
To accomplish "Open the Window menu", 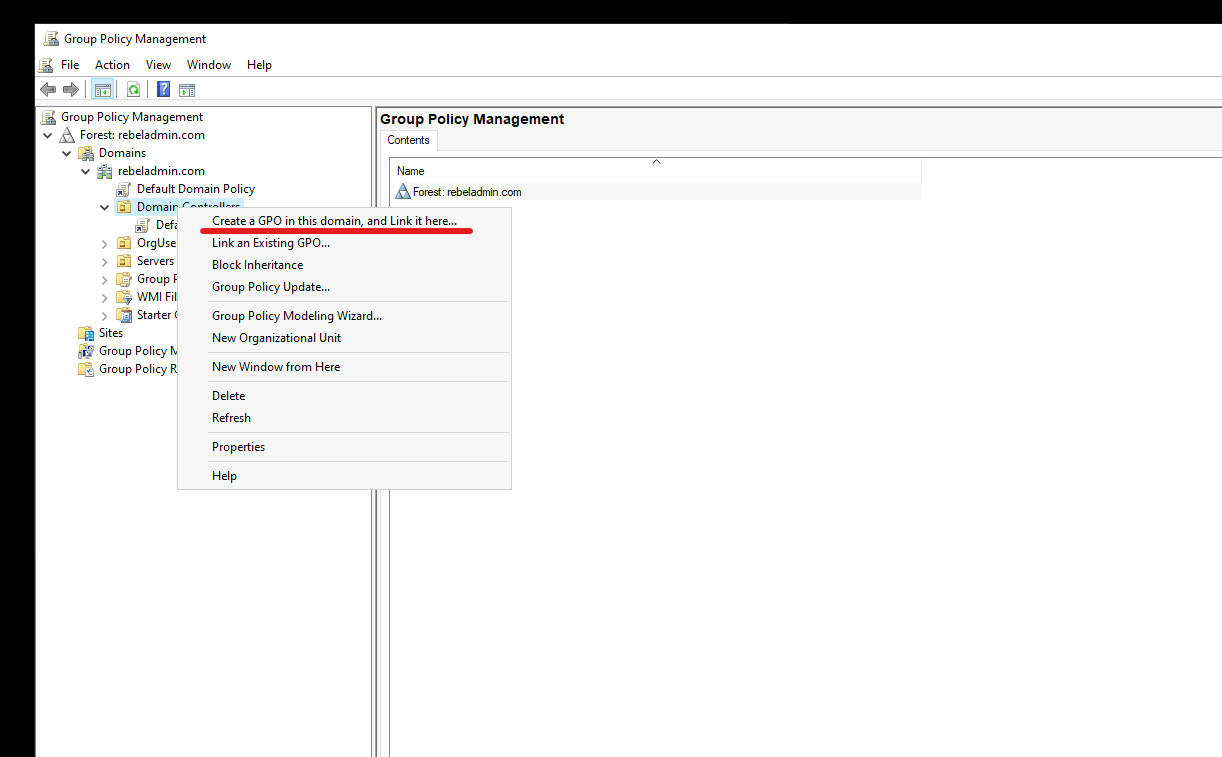I will coord(209,65).
